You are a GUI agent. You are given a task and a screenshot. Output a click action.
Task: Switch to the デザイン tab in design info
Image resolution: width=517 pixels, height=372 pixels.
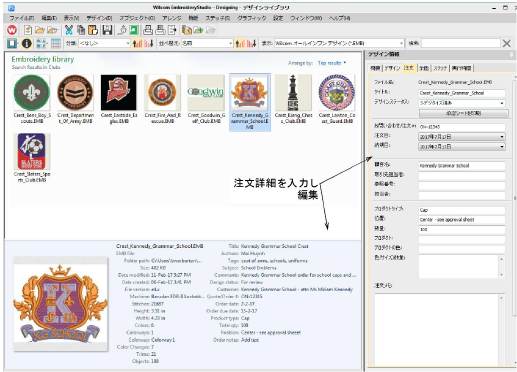click(392, 68)
